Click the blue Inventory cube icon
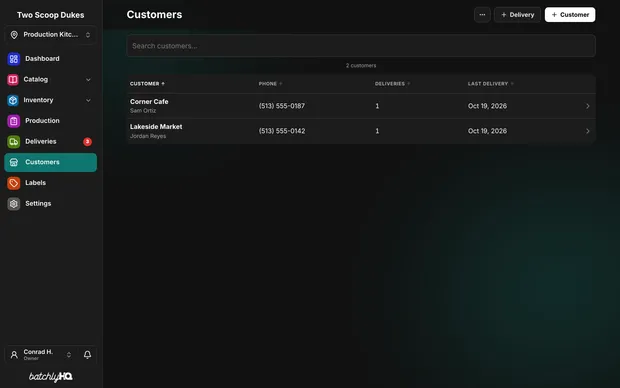The height and width of the screenshot is (388, 620). click(13, 100)
